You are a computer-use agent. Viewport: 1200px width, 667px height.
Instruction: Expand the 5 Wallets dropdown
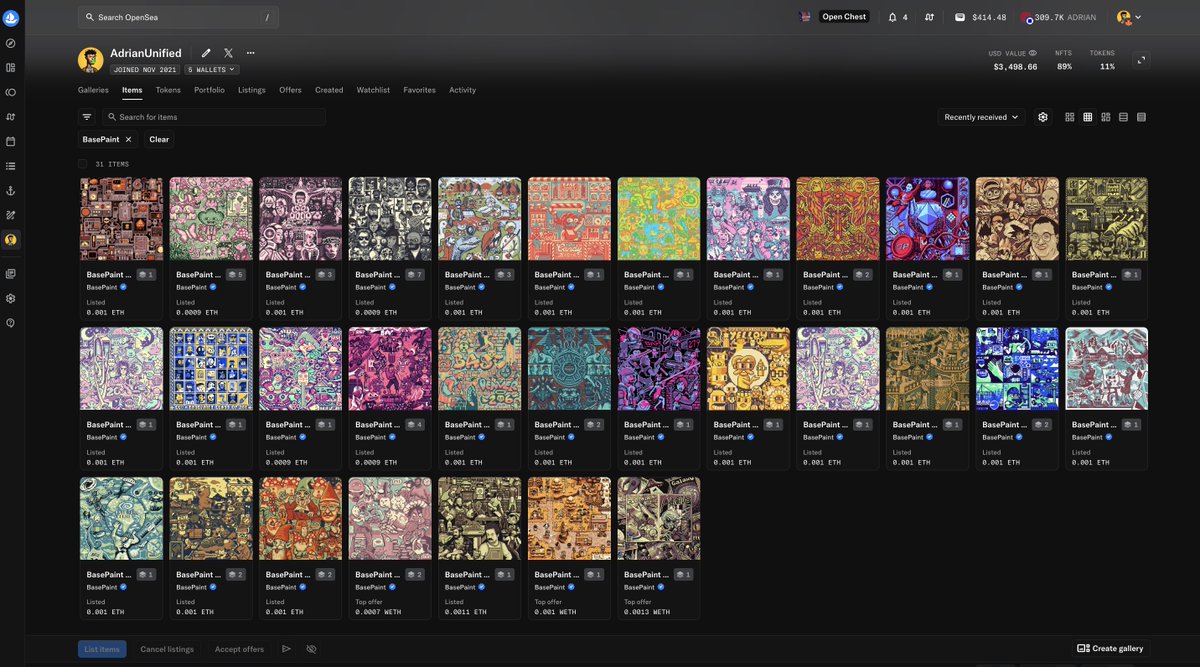[x=212, y=70]
